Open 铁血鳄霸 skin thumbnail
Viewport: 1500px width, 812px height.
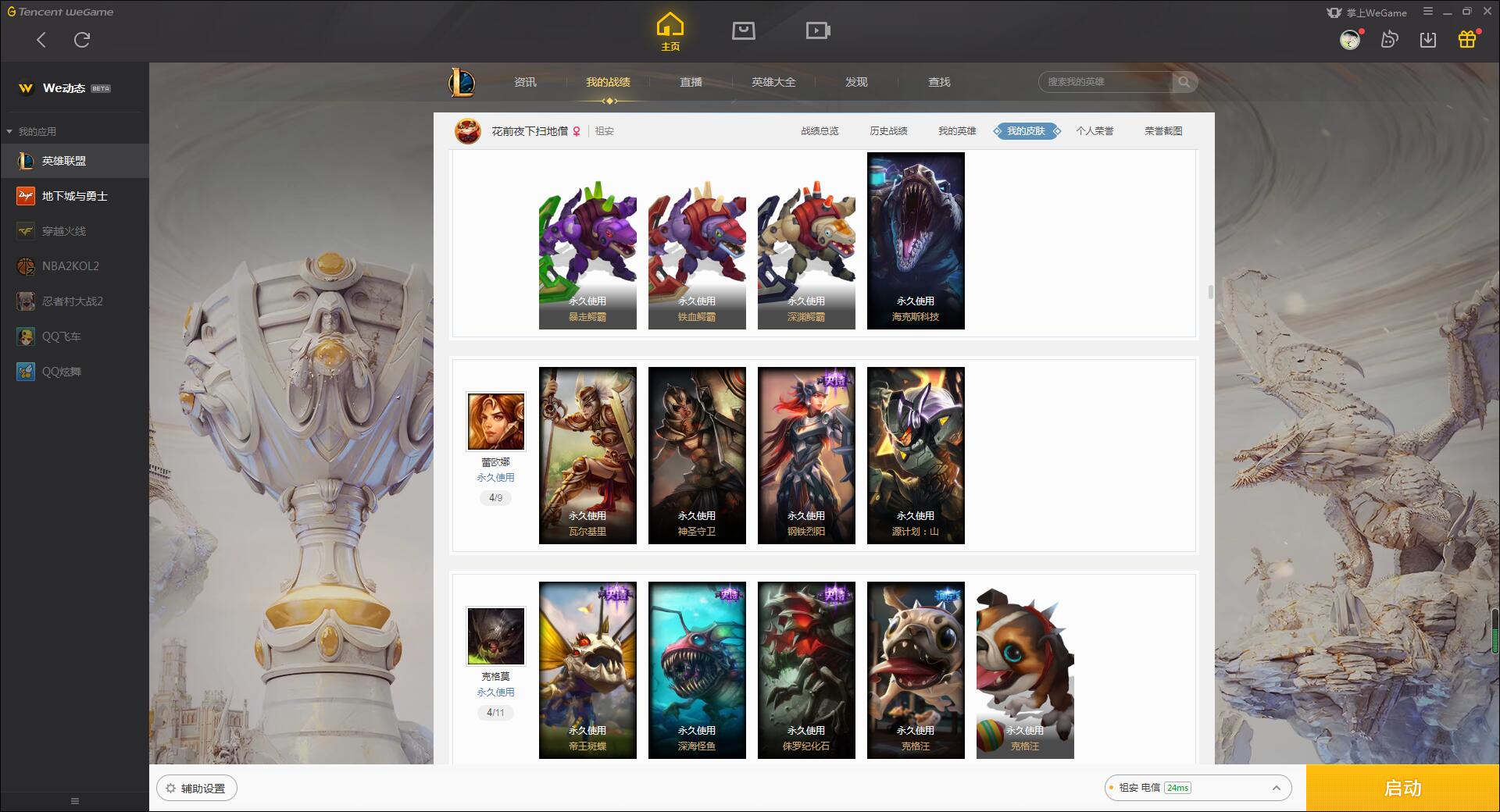pos(697,240)
